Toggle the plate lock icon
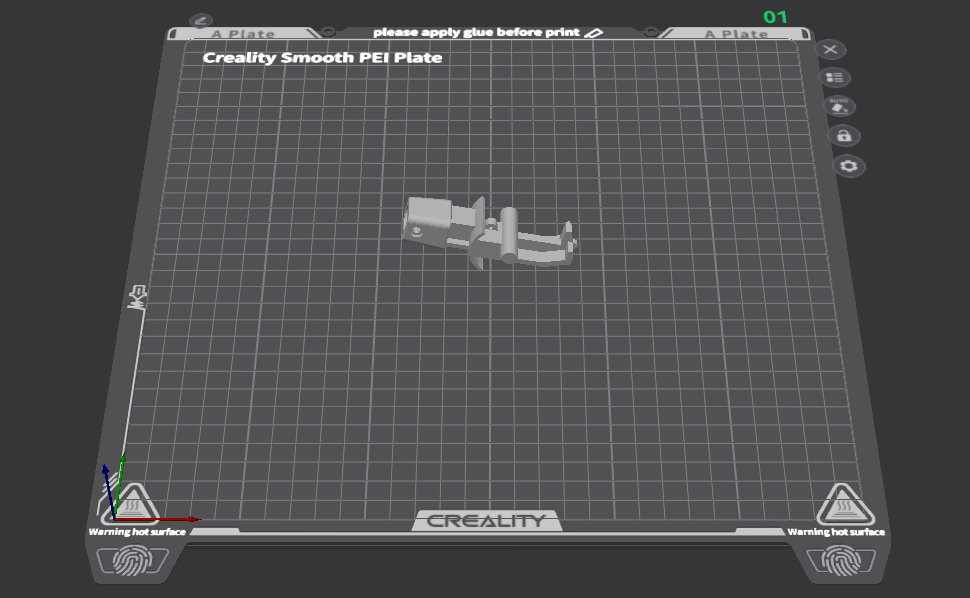The image size is (970, 598). click(x=844, y=135)
